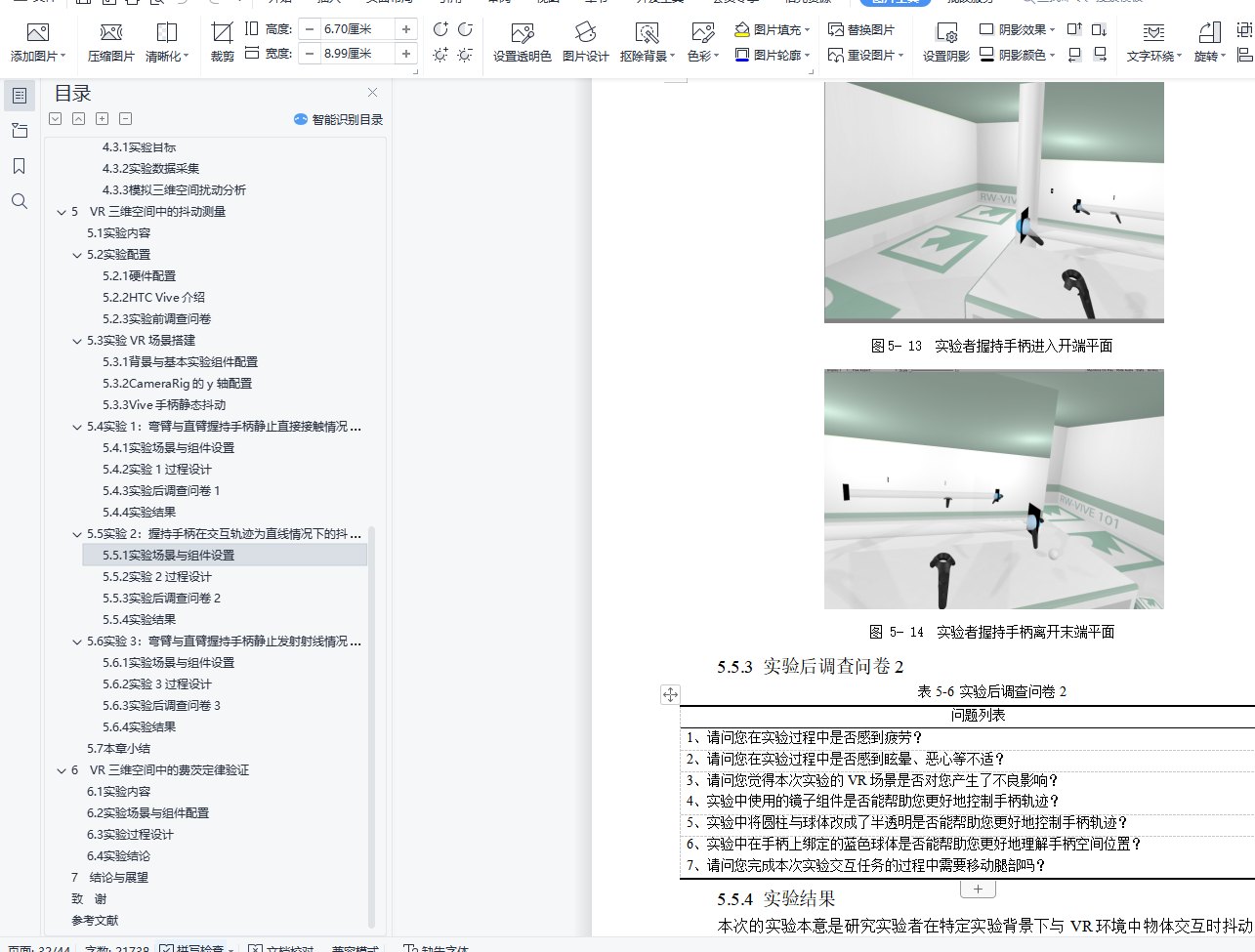Select the 裁剪 crop tool
Viewport: 1255px width, 952px height.
point(223,43)
